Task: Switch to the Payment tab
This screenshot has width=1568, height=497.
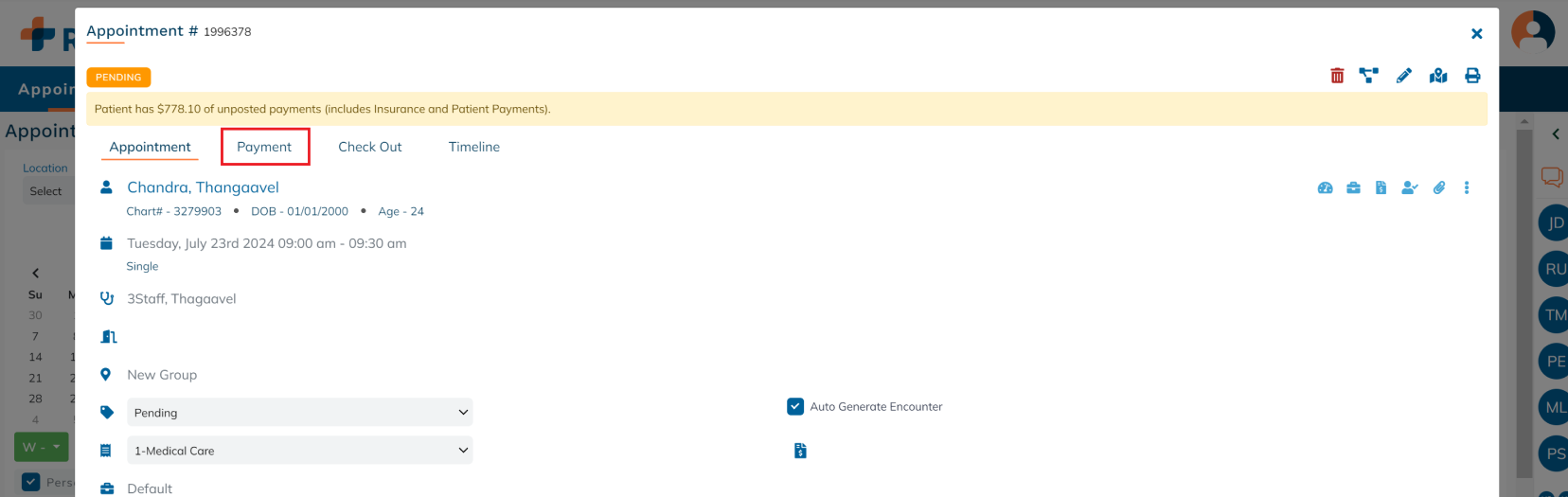Action: point(264,147)
